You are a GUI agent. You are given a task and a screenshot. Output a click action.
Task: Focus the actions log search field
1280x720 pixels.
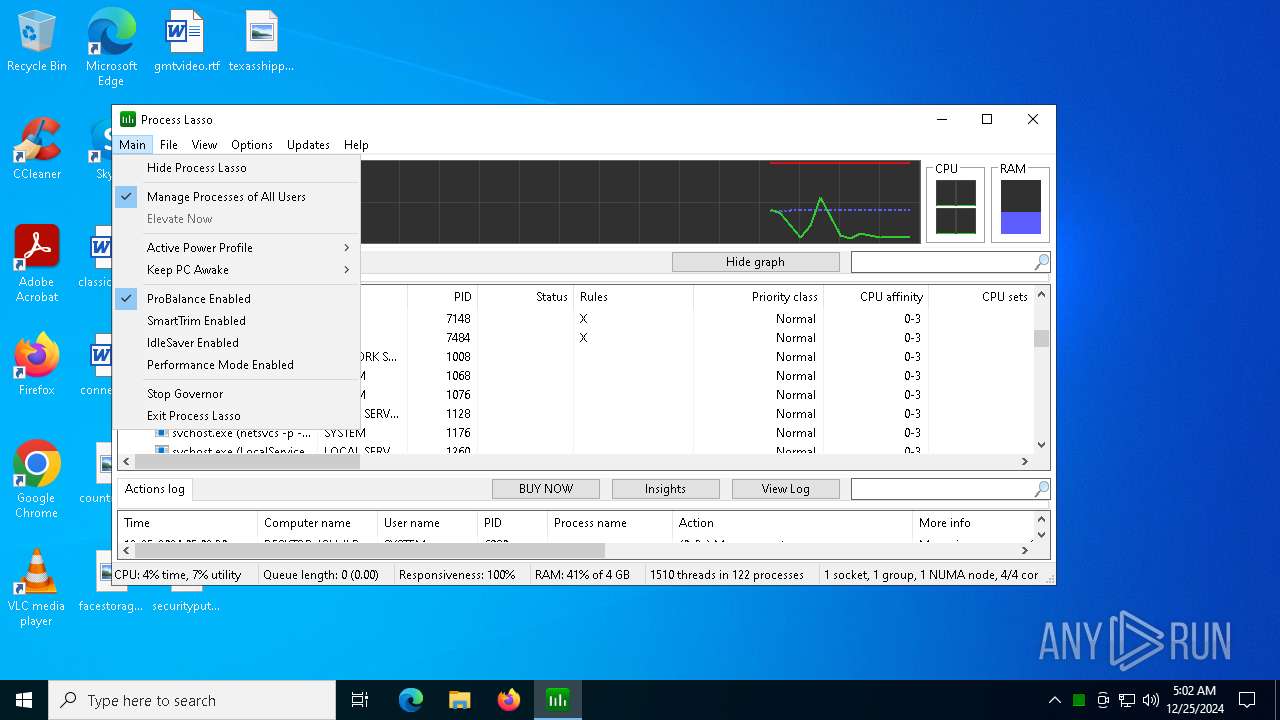click(942, 489)
